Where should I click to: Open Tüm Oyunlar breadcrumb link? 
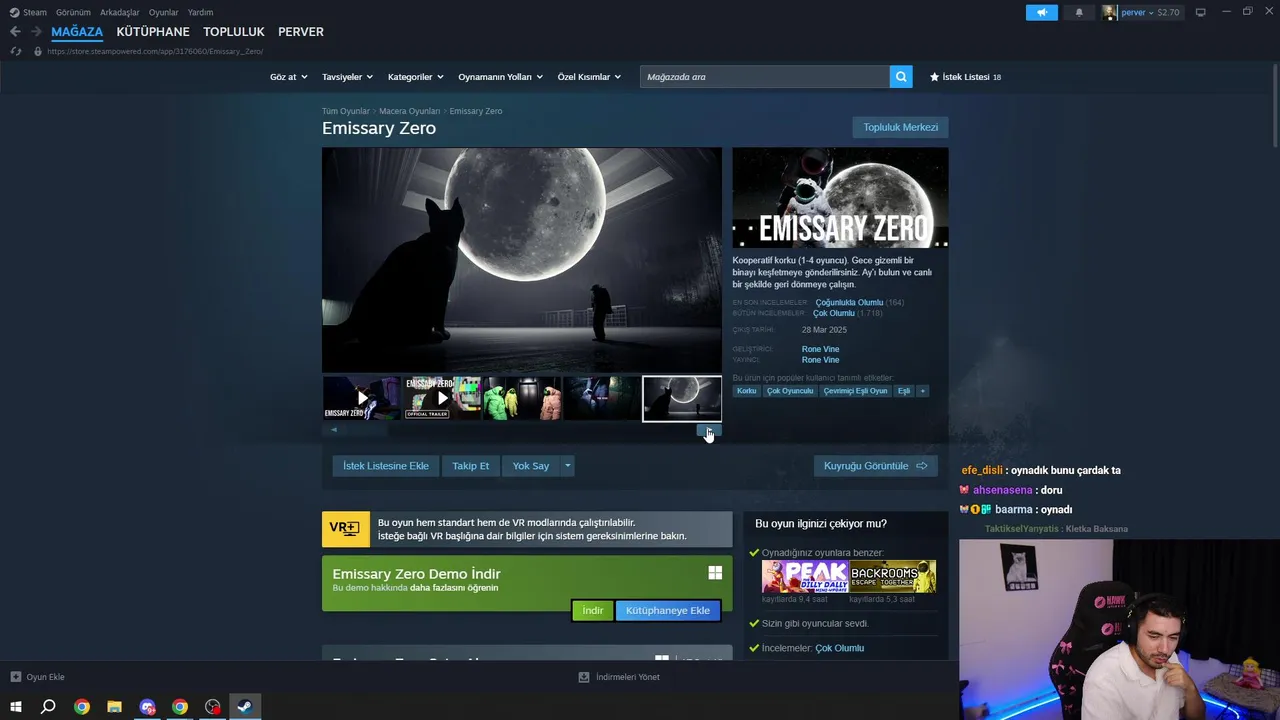click(x=345, y=111)
